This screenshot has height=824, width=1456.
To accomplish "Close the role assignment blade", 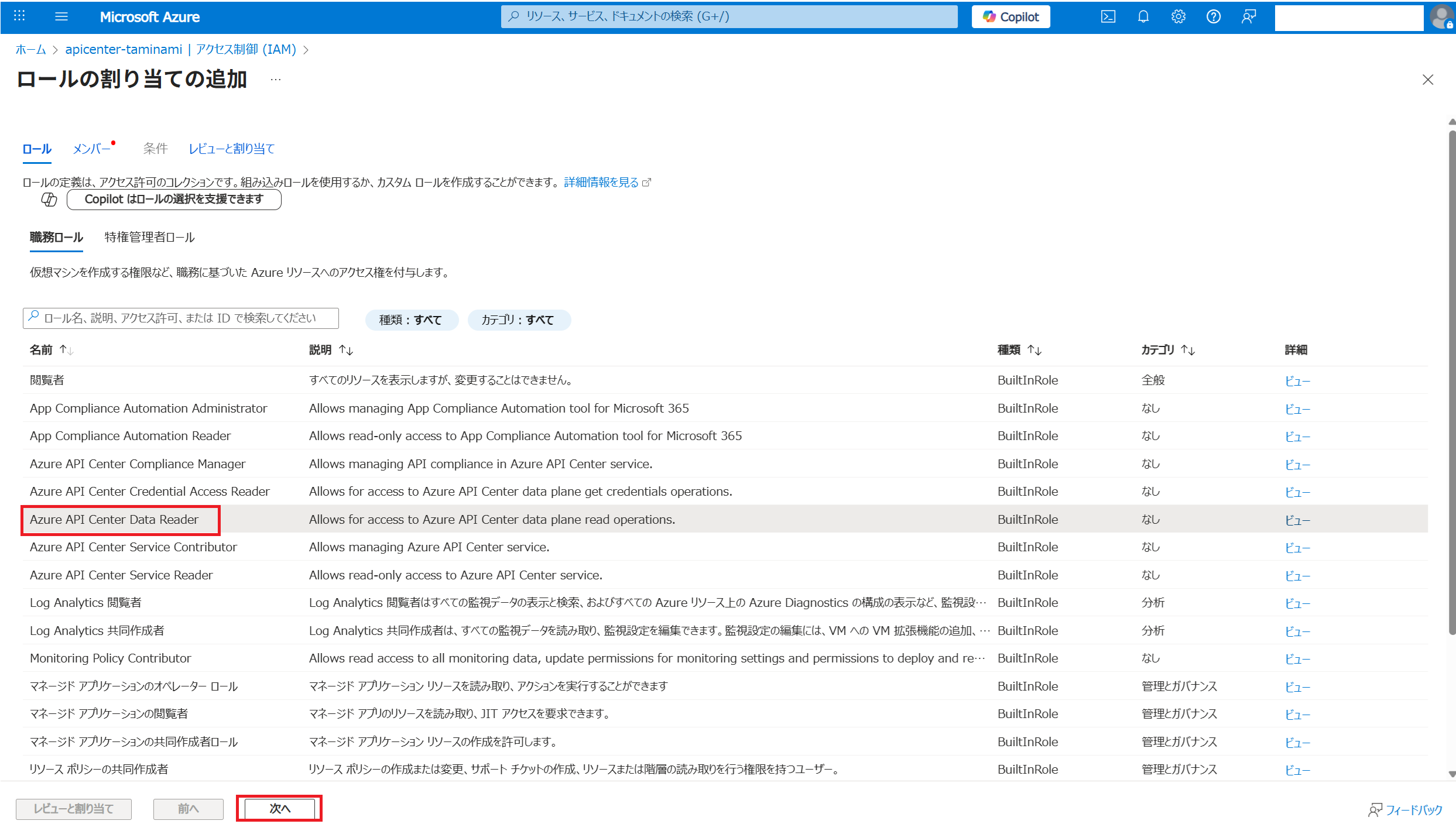I will pyautogui.click(x=1427, y=80).
